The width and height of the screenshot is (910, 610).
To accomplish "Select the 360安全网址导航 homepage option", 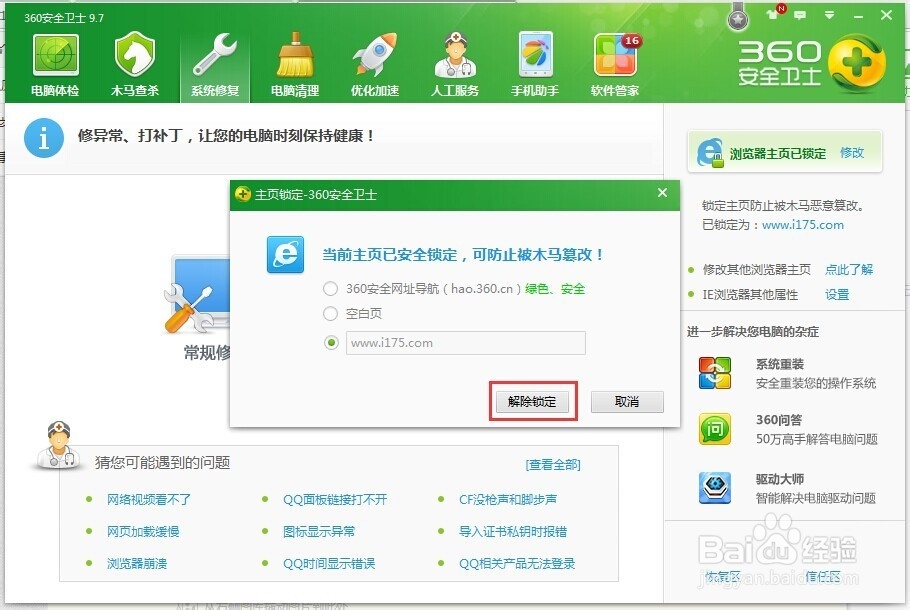I will [x=330, y=288].
